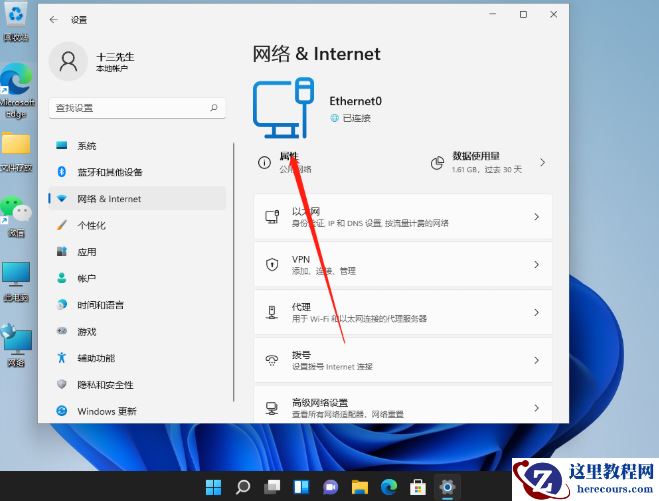Image resolution: width=659 pixels, height=501 pixels.
Task: Click the 隐私和安全性 shield icon
Action: (62, 384)
